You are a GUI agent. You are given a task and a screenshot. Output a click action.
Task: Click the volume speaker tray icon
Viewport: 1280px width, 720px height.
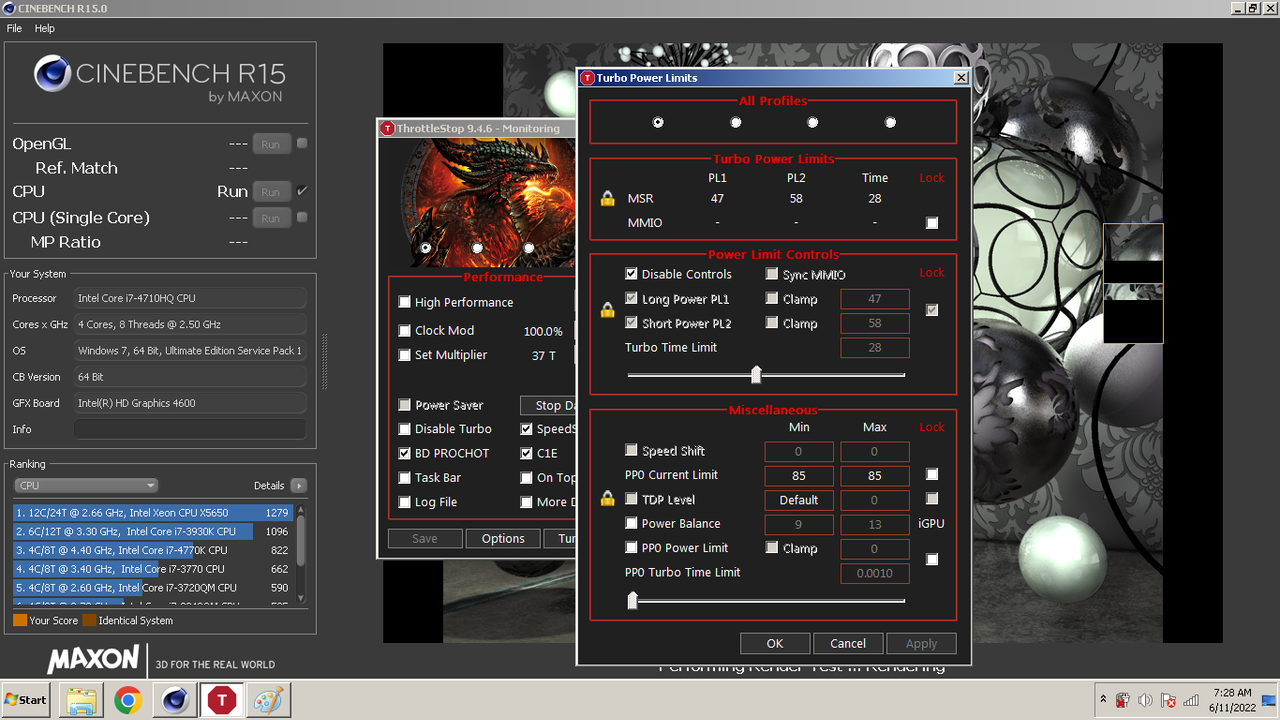click(x=1145, y=700)
